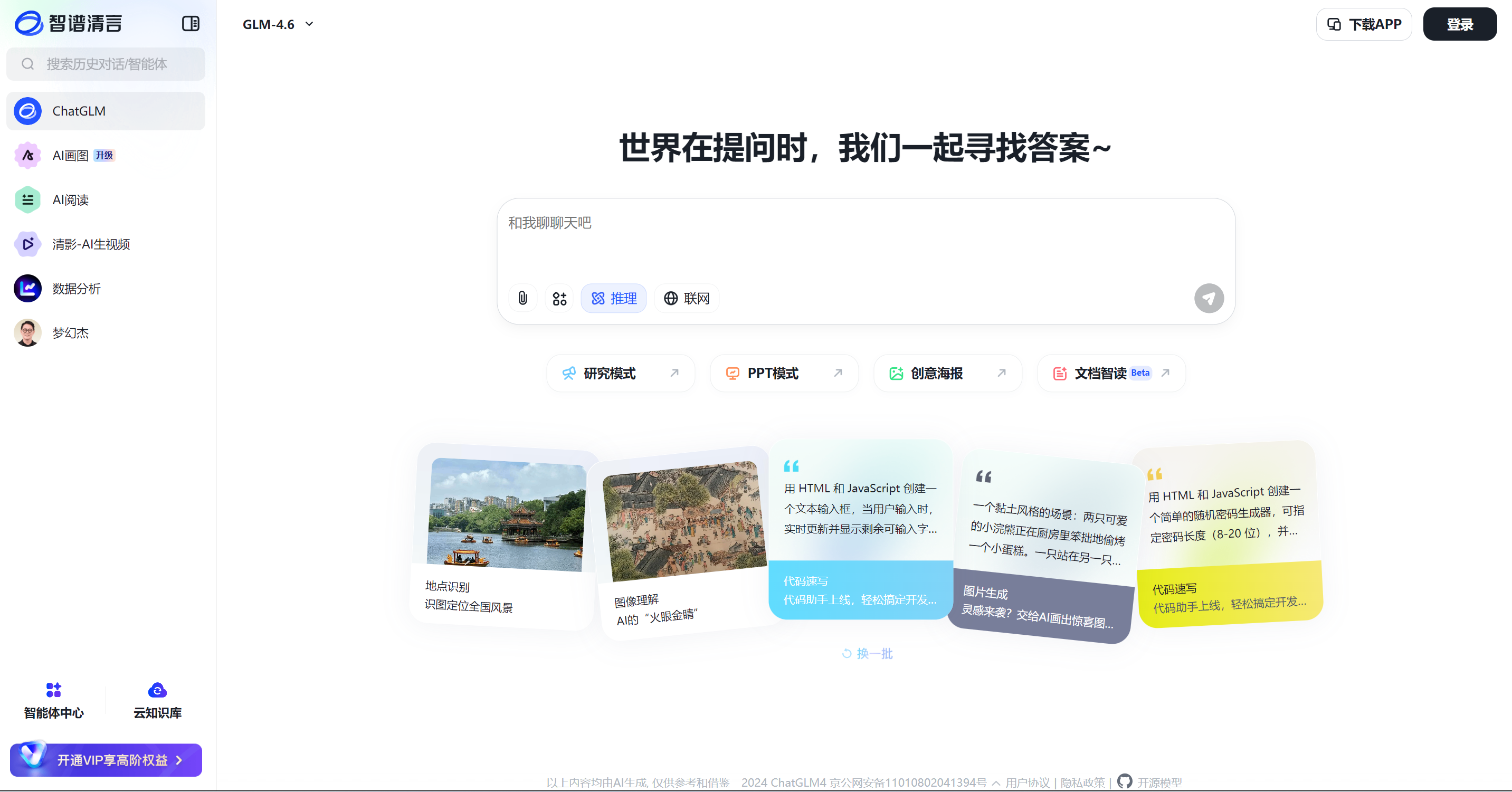This screenshot has width=1512, height=792.
Task: Open the AI画图 image generation tool
Action: click(x=70, y=155)
